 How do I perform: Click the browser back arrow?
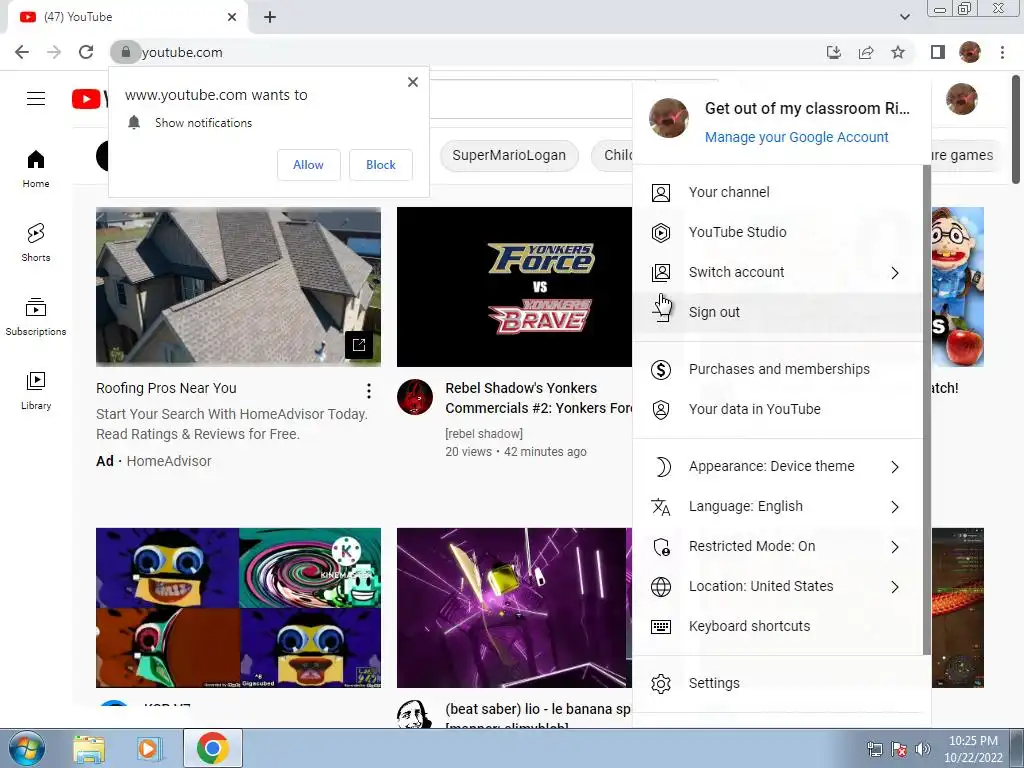22,52
